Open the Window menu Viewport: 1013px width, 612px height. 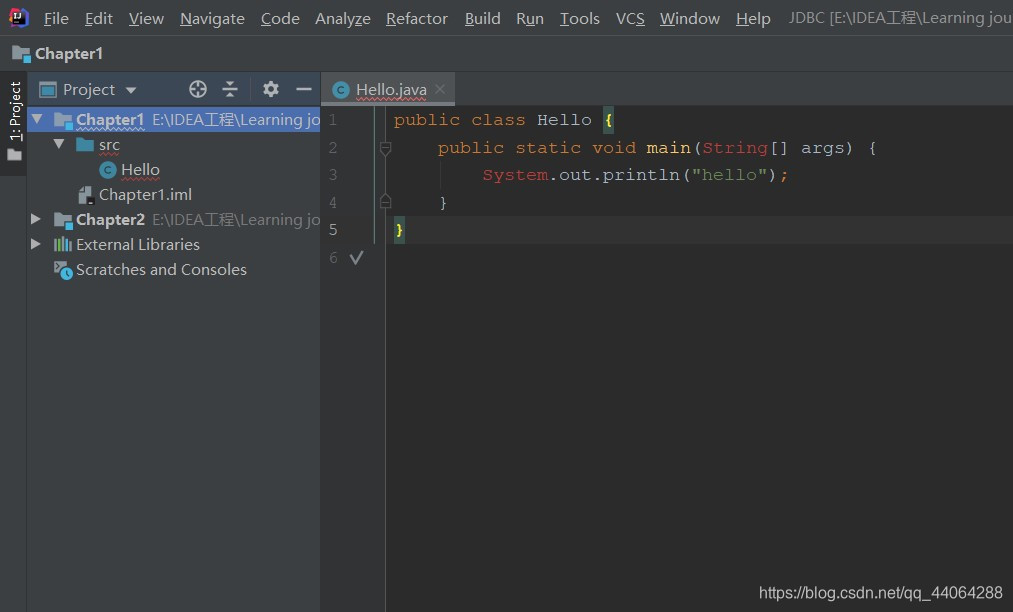click(x=689, y=19)
